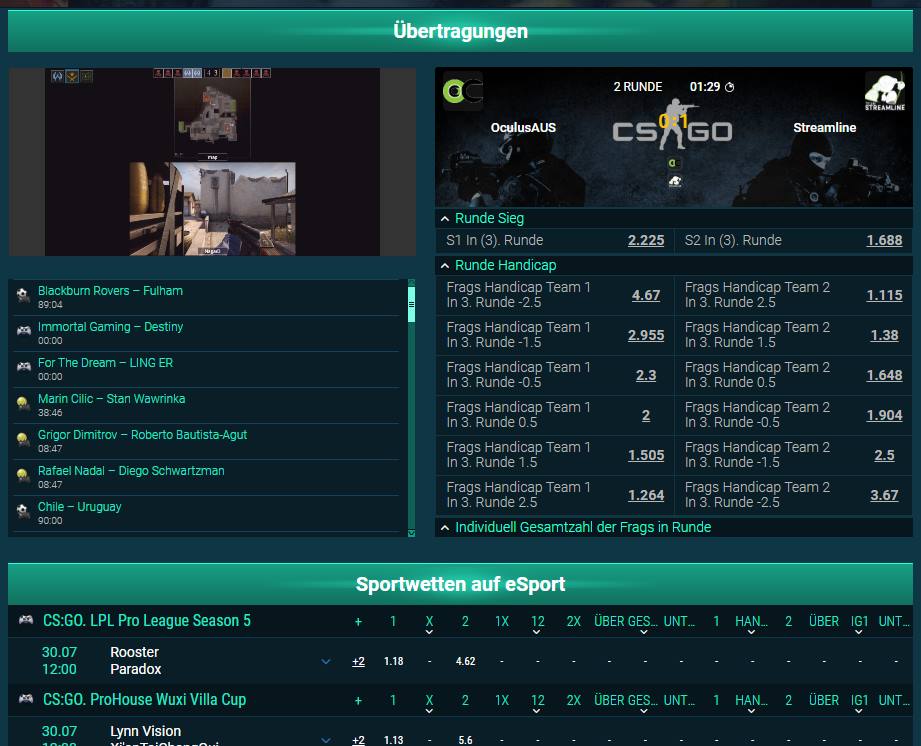Collapse the Runde Handicap section

tap(445, 266)
